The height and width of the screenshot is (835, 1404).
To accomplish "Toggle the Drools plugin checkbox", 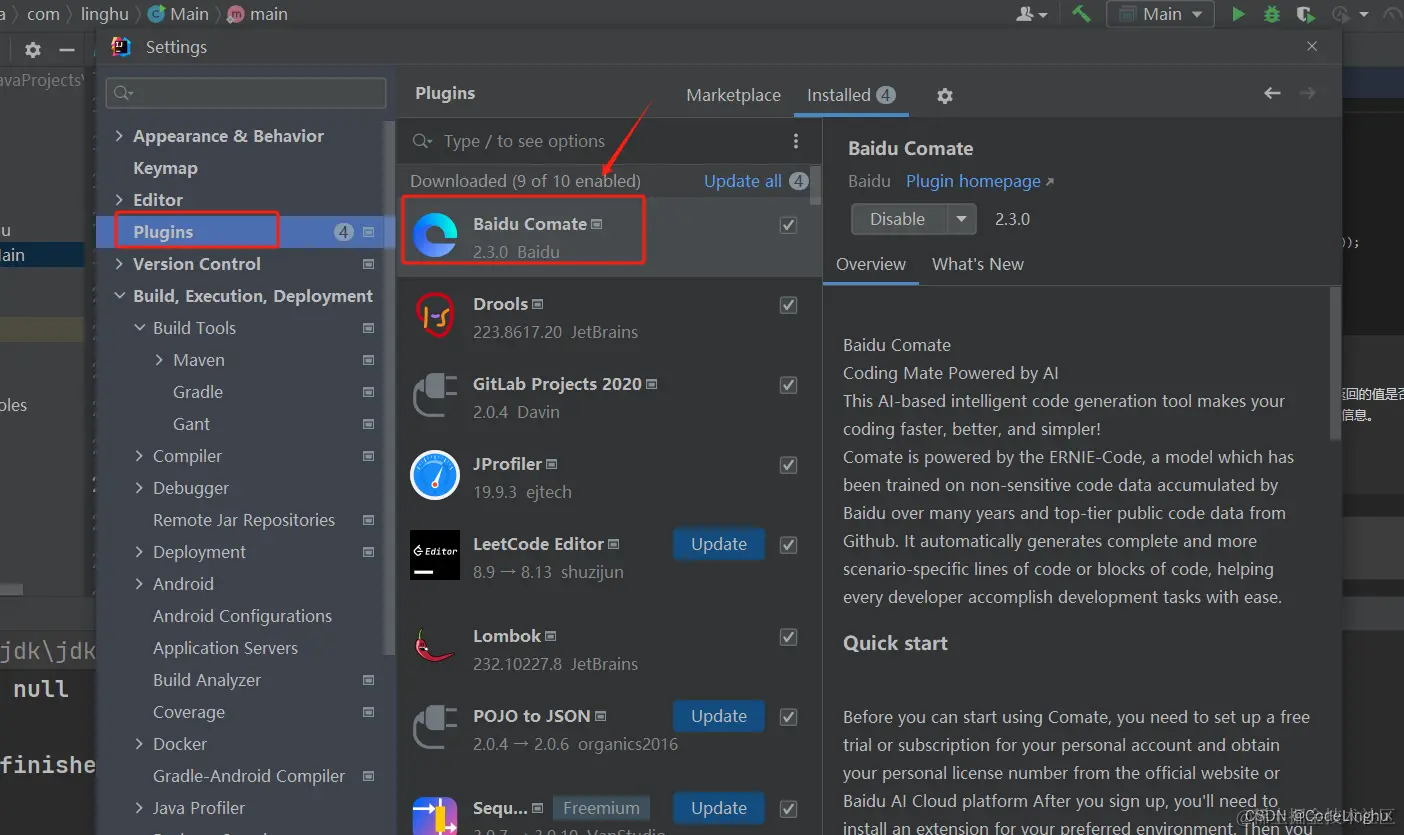I will pos(789,305).
